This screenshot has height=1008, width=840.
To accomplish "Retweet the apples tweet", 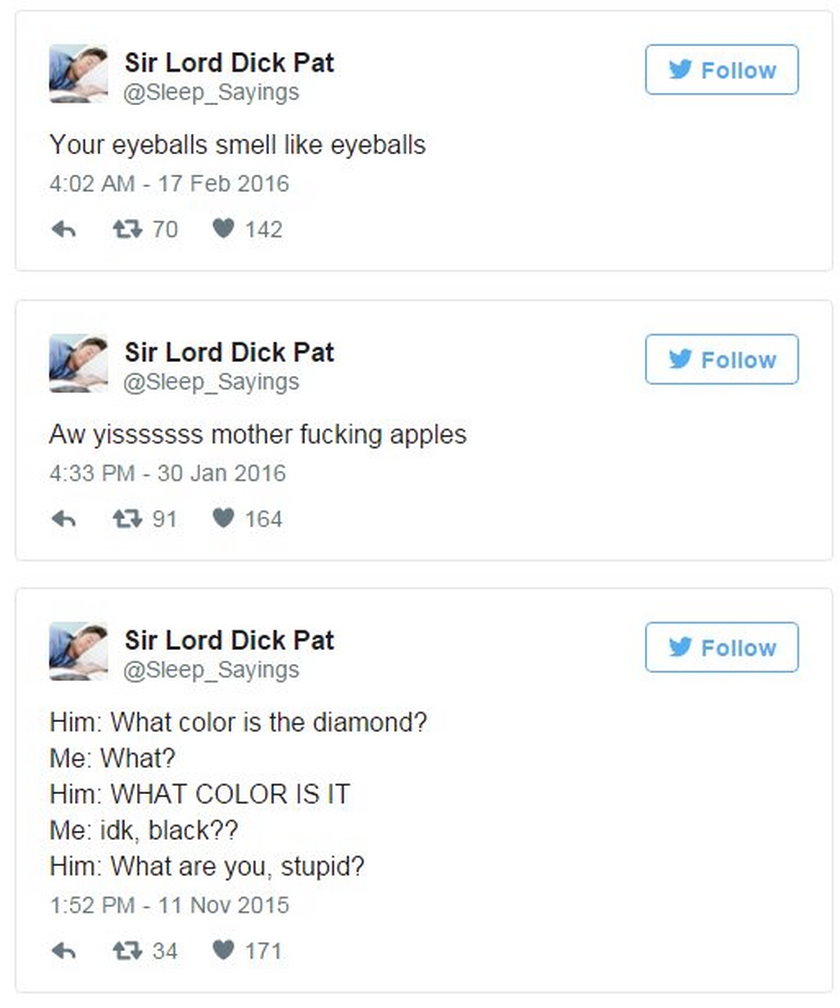I will 125,519.
